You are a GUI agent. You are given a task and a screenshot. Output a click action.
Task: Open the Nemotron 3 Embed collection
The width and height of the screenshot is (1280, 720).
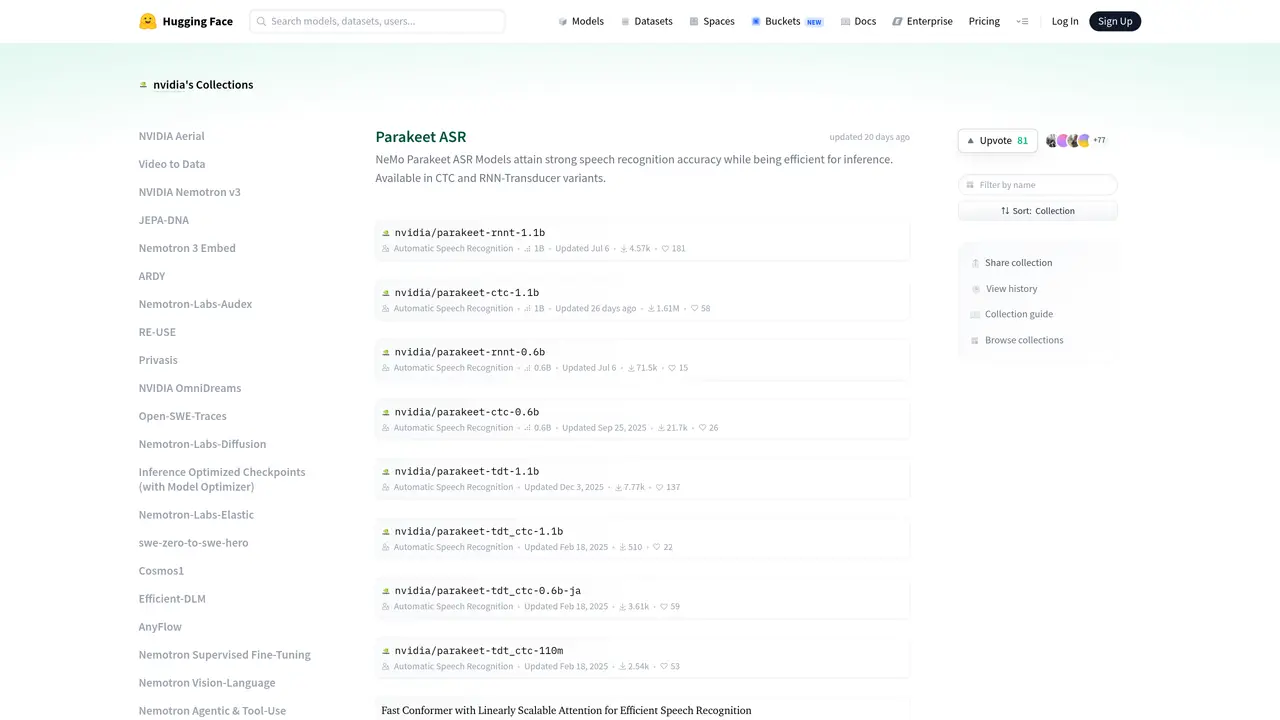click(x=187, y=248)
